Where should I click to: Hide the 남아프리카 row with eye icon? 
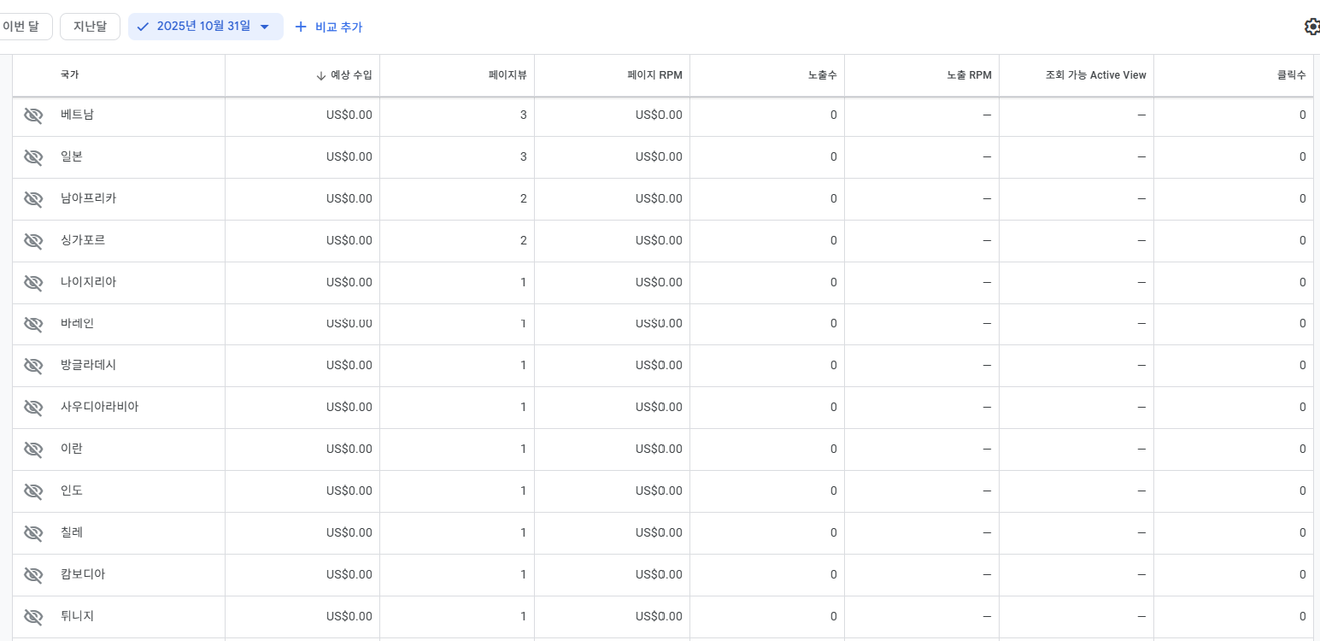tap(33, 199)
